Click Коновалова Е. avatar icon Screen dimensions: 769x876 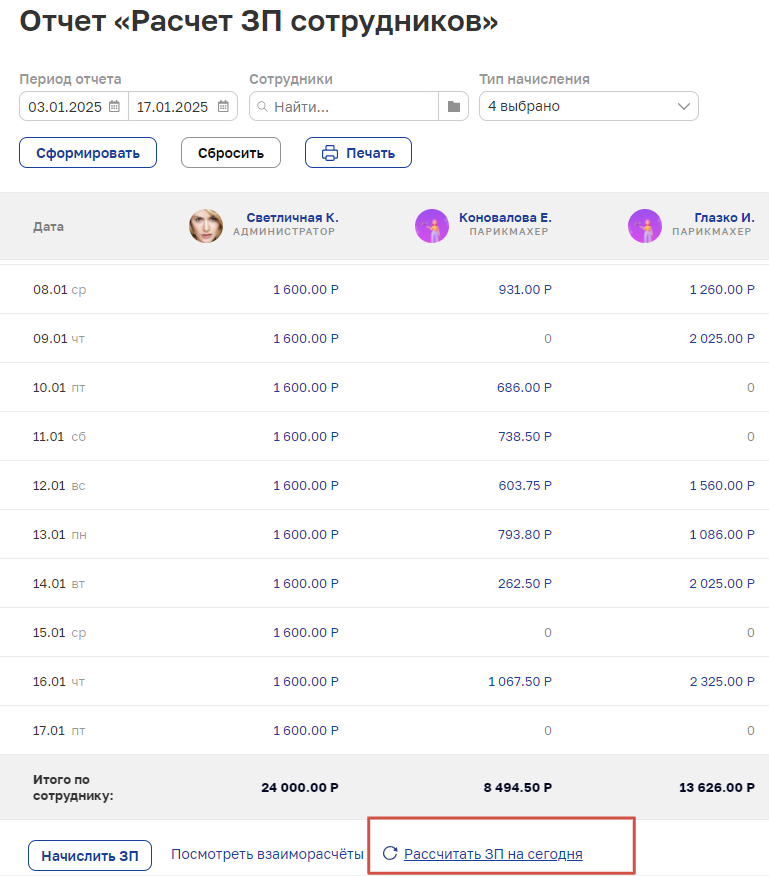coord(431,226)
